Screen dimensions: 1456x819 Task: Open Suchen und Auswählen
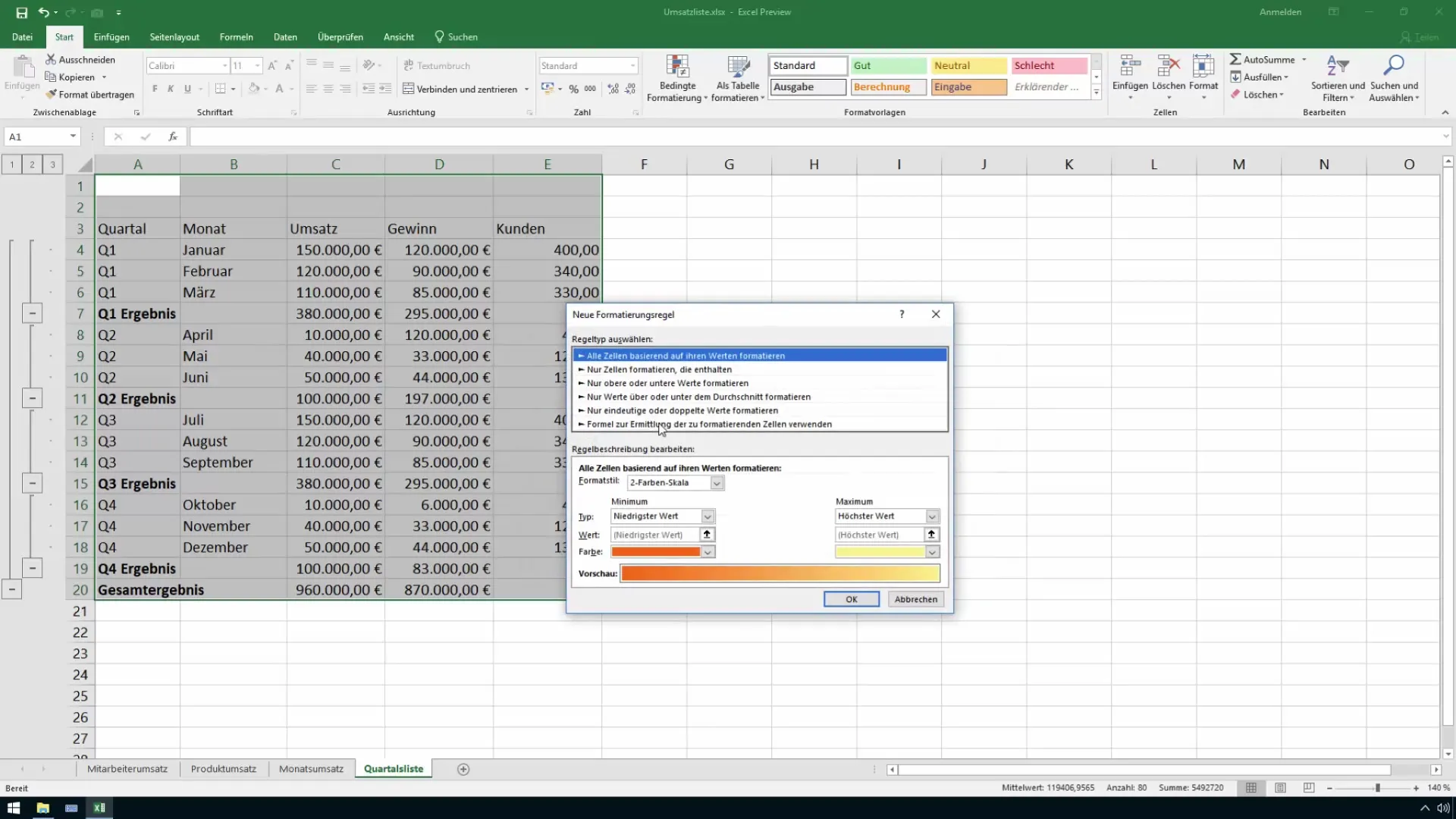(1394, 79)
